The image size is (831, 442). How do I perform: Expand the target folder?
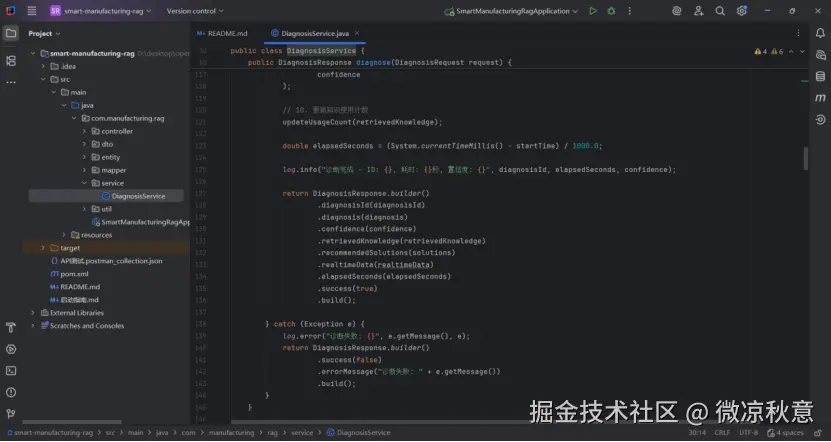(43, 248)
